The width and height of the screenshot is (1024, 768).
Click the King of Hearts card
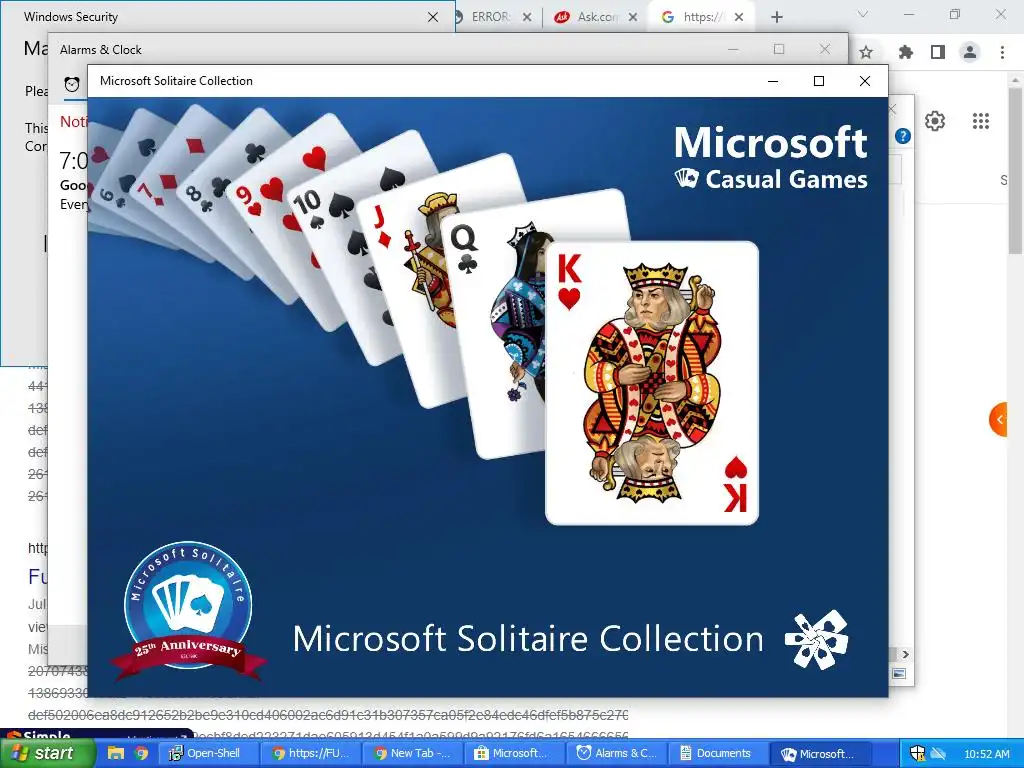(x=652, y=383)
